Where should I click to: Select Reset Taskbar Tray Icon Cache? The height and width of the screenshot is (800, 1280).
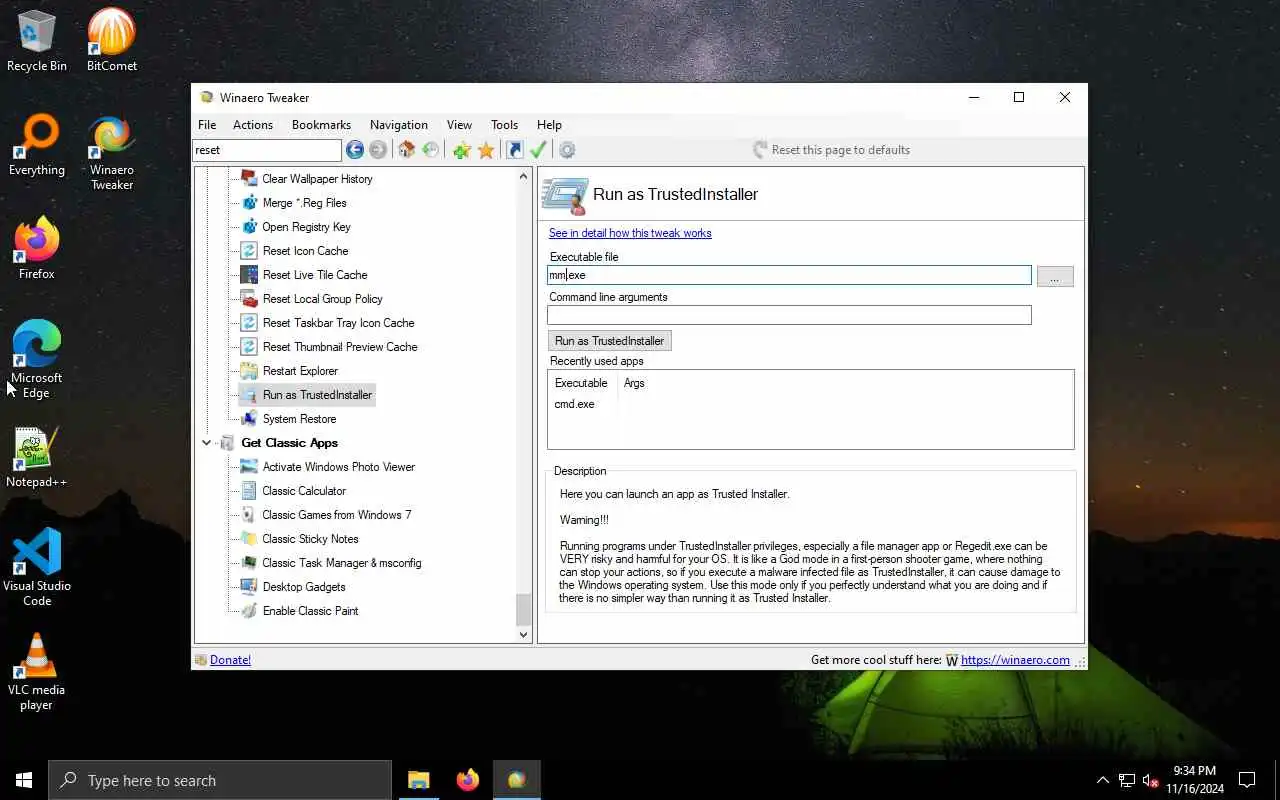[338, 323]
